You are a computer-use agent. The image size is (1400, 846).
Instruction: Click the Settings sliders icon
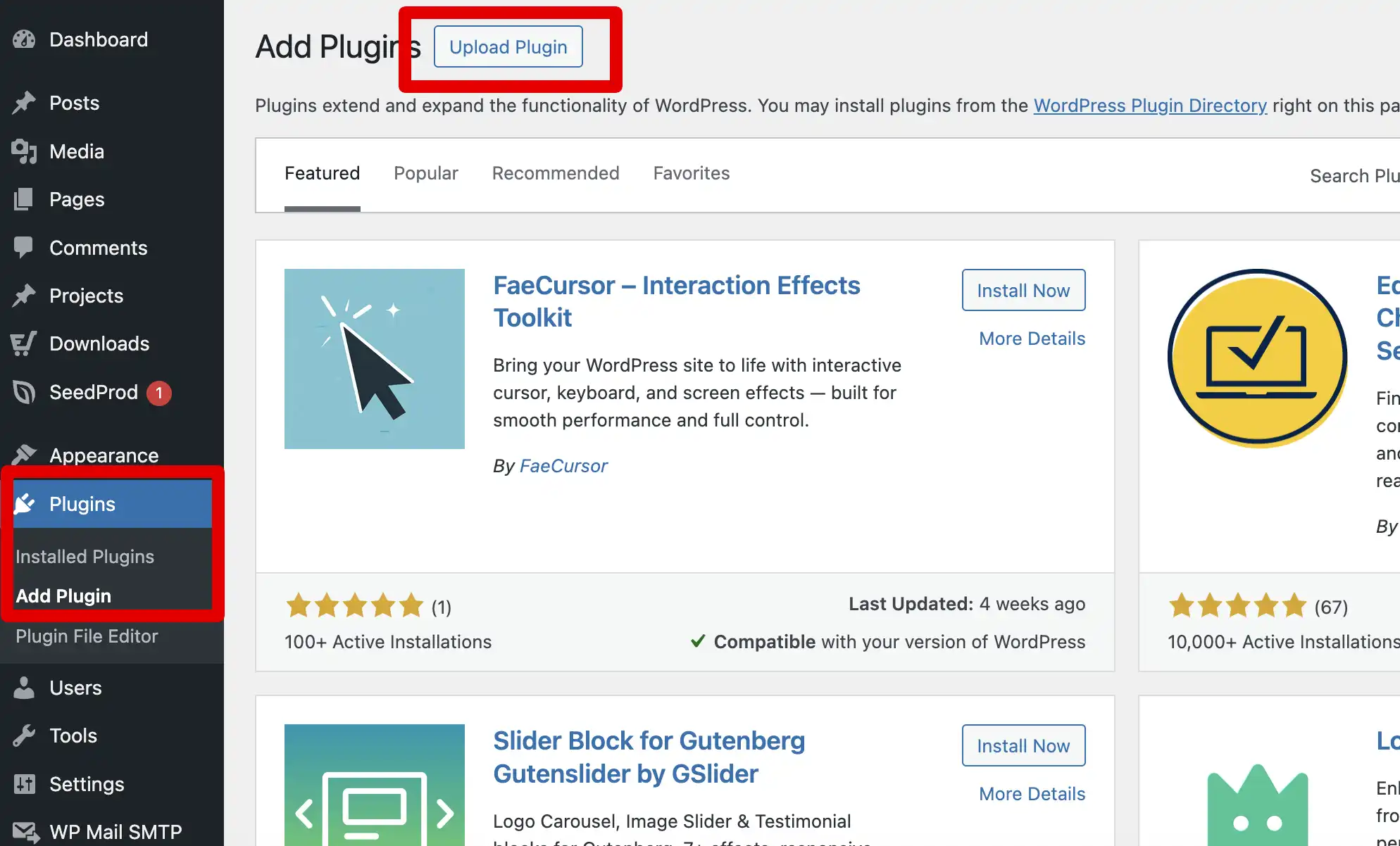[x=24, y=784]
